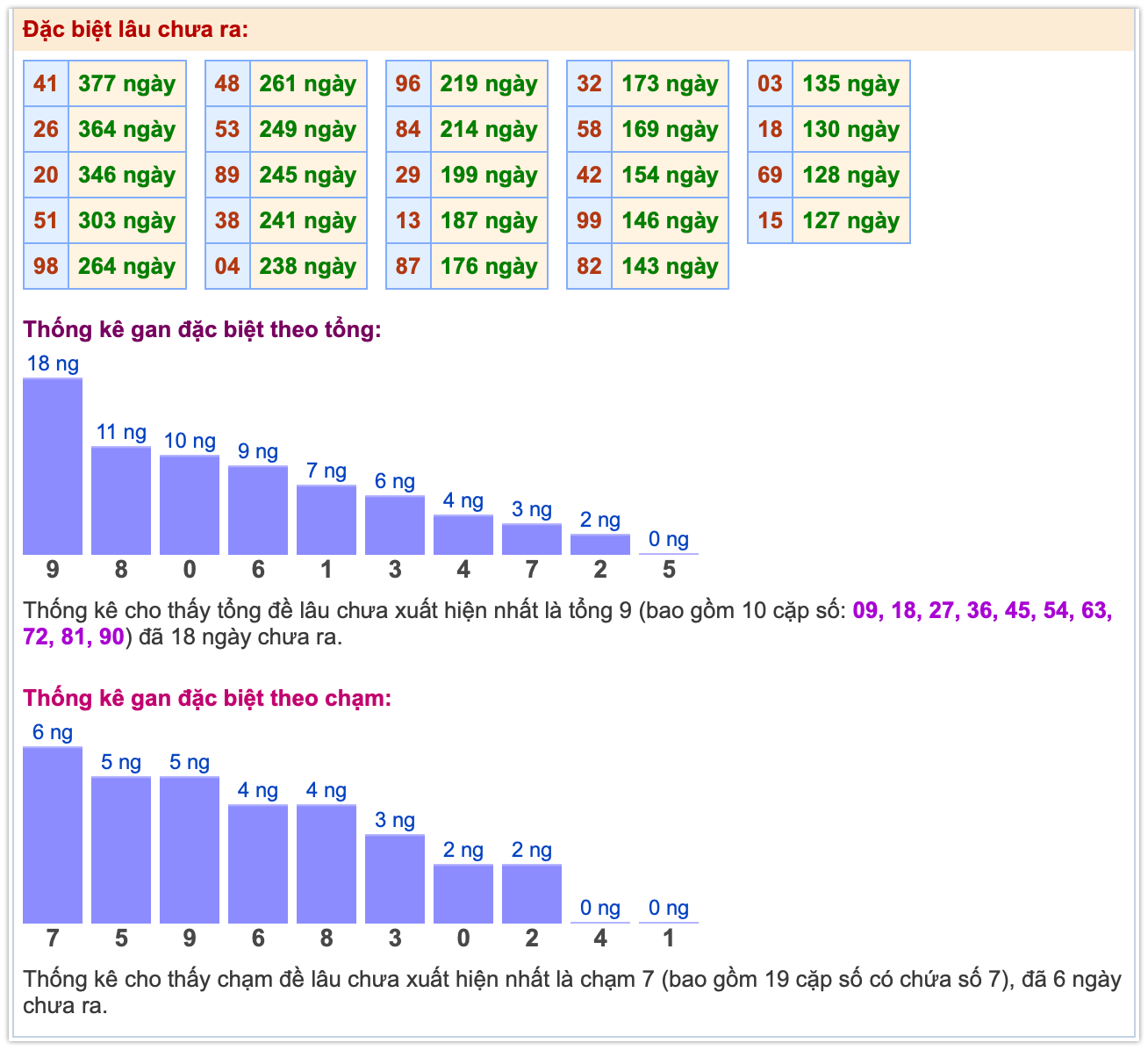Click the '219 ngày' entry for number 96
This screenshot has height=1050, width=1148.
(x=488, y=83)
